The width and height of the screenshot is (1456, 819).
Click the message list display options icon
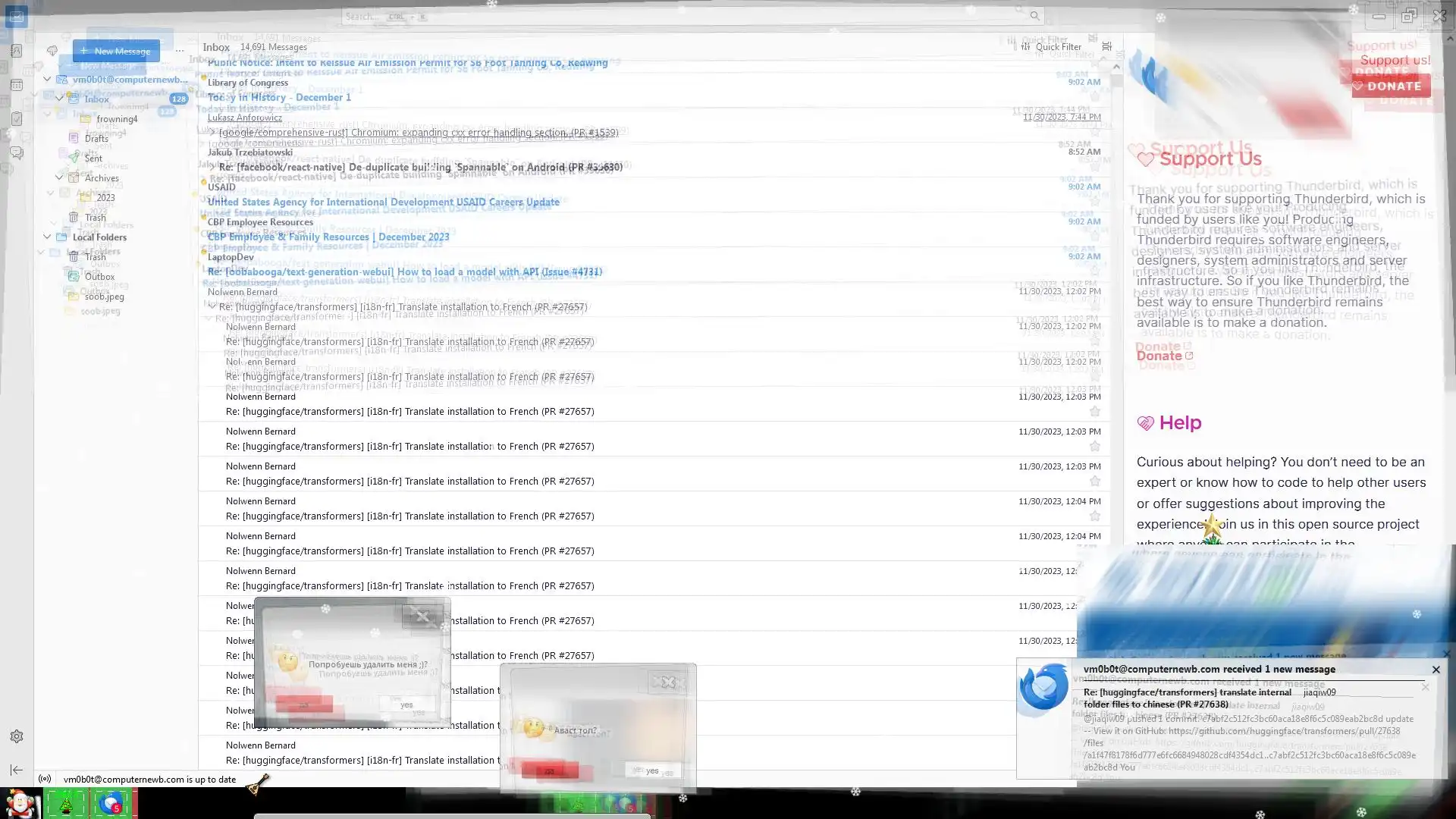1106,46
